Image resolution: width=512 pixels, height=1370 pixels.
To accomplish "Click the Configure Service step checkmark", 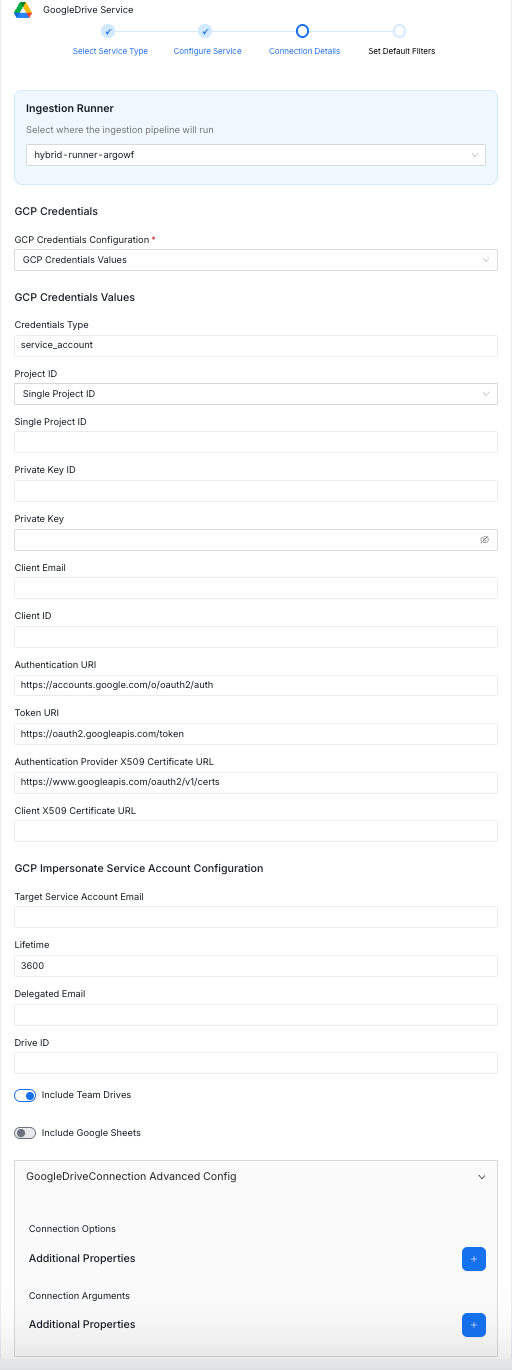I will (205, 31).
